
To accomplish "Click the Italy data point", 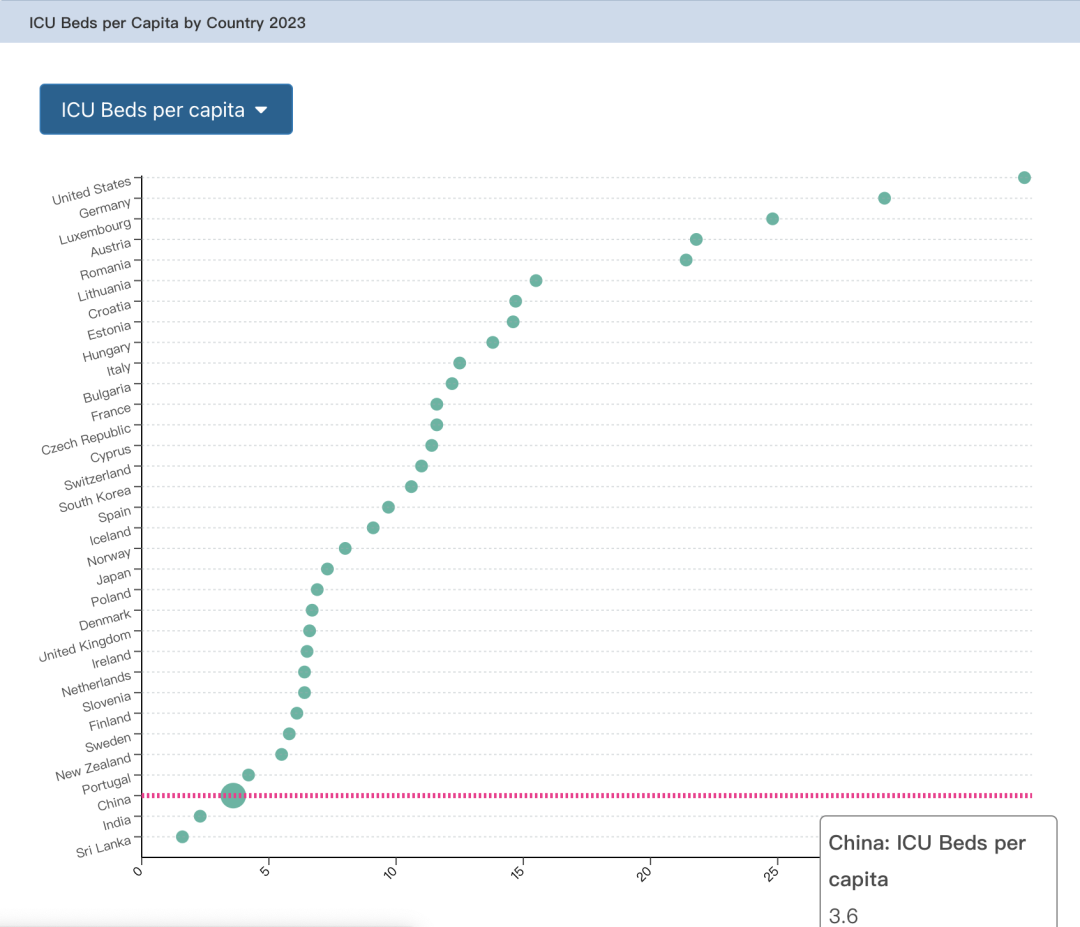I will point(459,363).
